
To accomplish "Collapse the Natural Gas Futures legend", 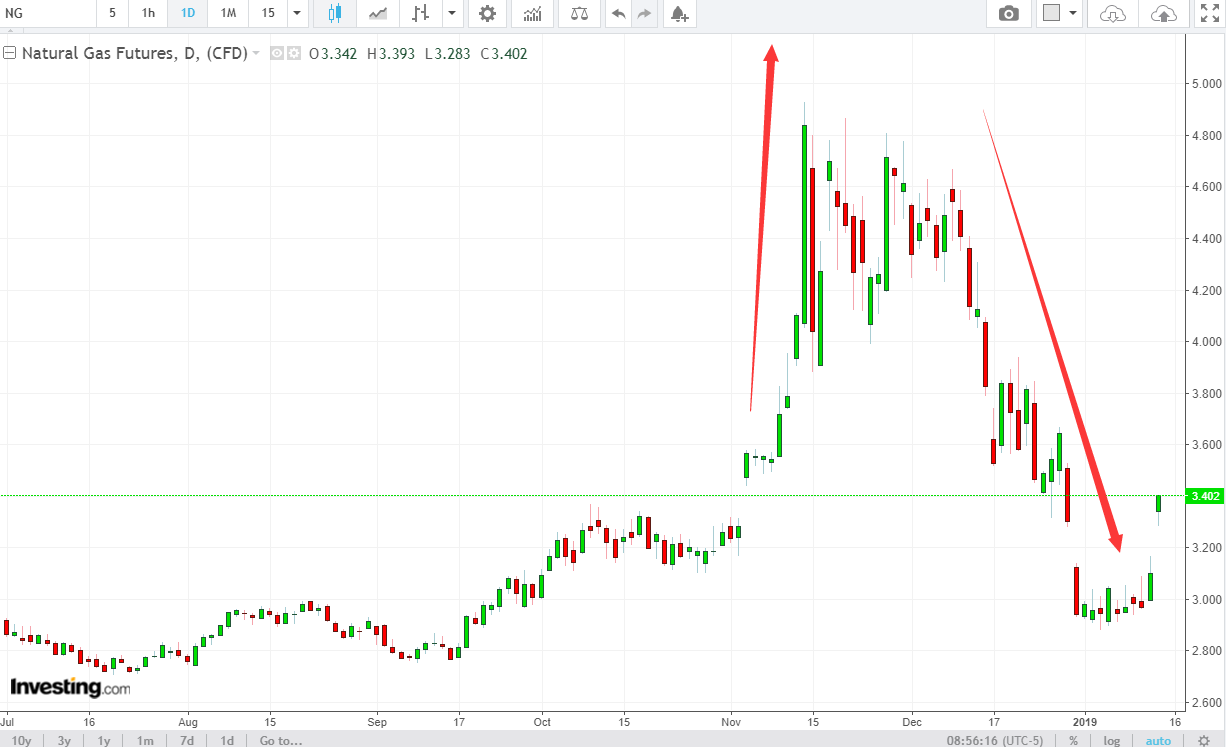I will pos(10,54).
